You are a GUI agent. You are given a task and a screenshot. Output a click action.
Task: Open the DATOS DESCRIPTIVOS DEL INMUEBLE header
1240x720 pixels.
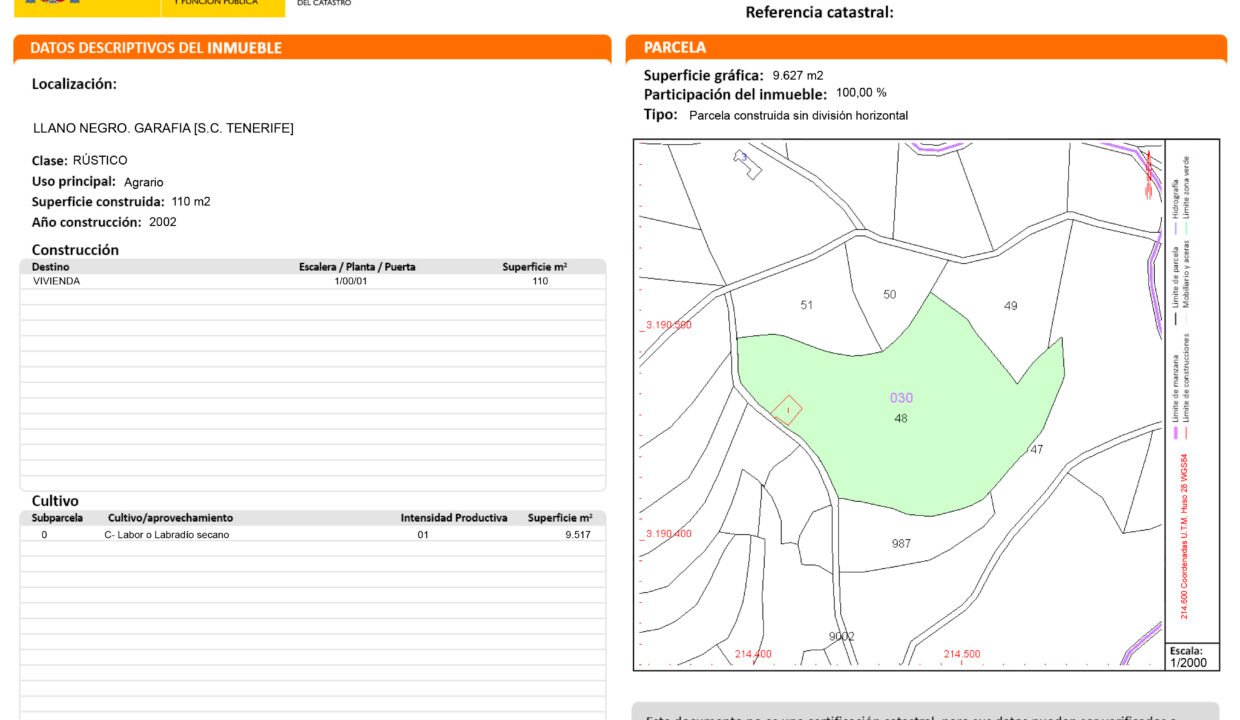312,48
